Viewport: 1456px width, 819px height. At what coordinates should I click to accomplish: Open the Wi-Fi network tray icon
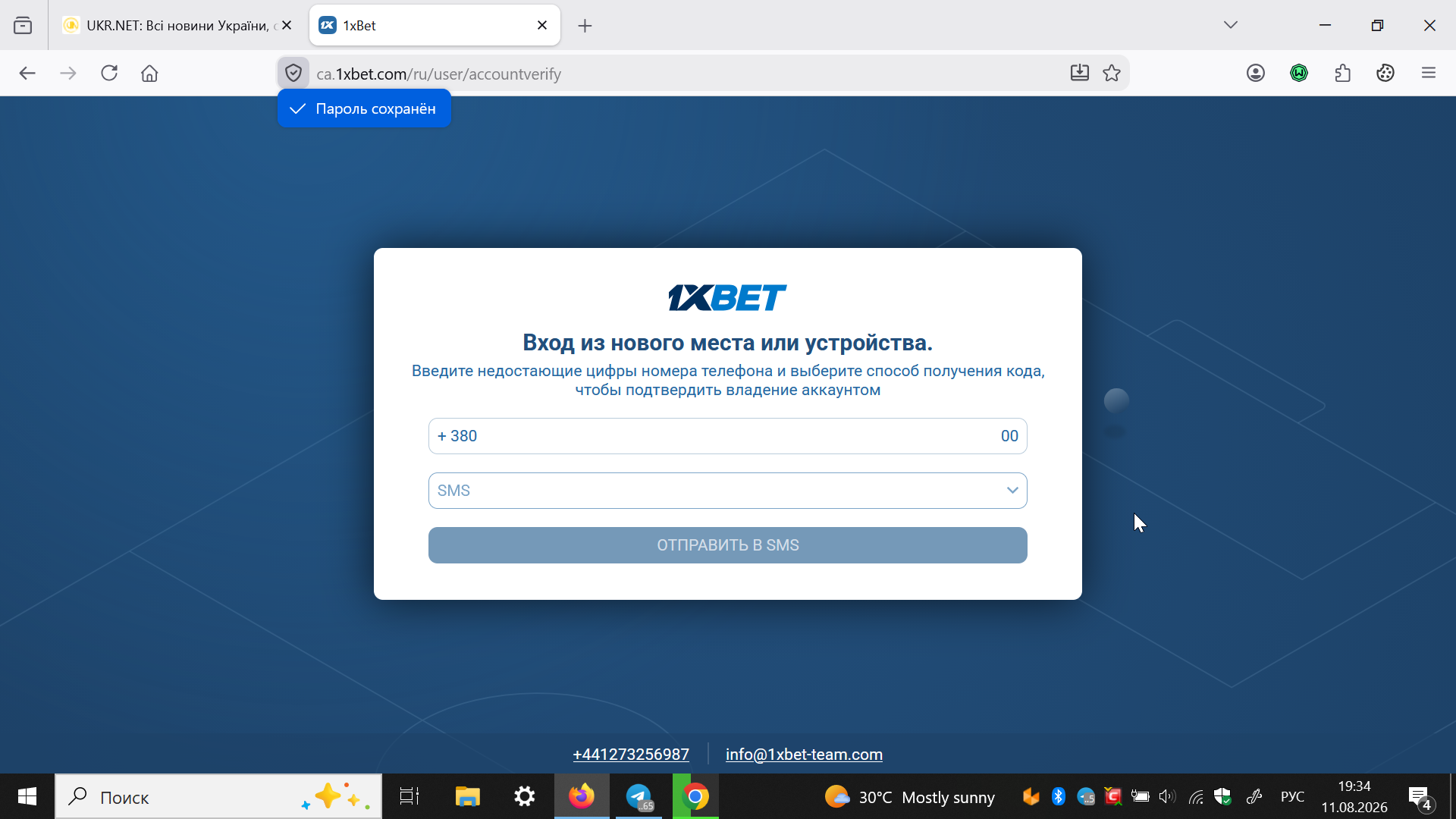[1196, 796]
